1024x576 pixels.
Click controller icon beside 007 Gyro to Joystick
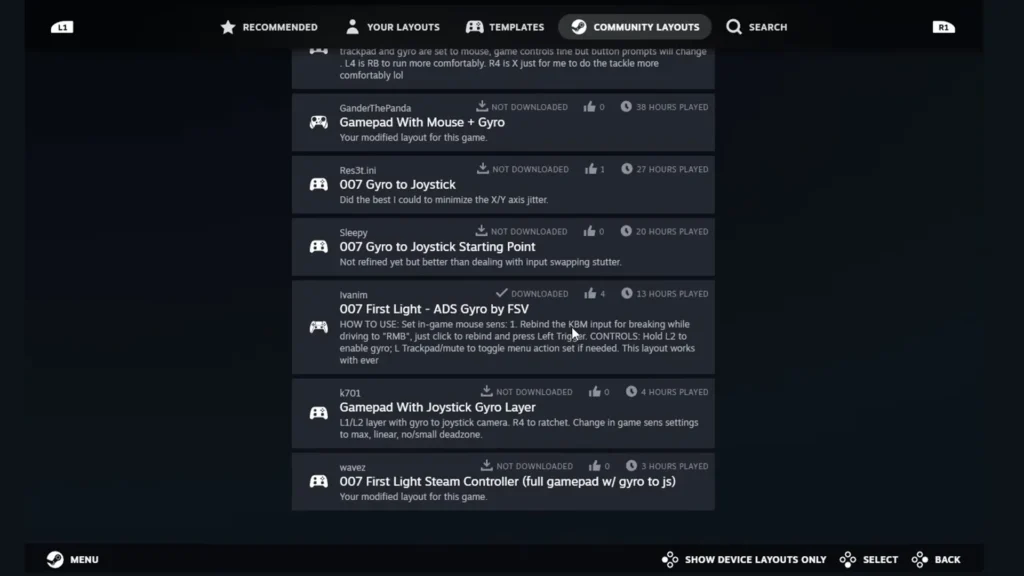319,184
